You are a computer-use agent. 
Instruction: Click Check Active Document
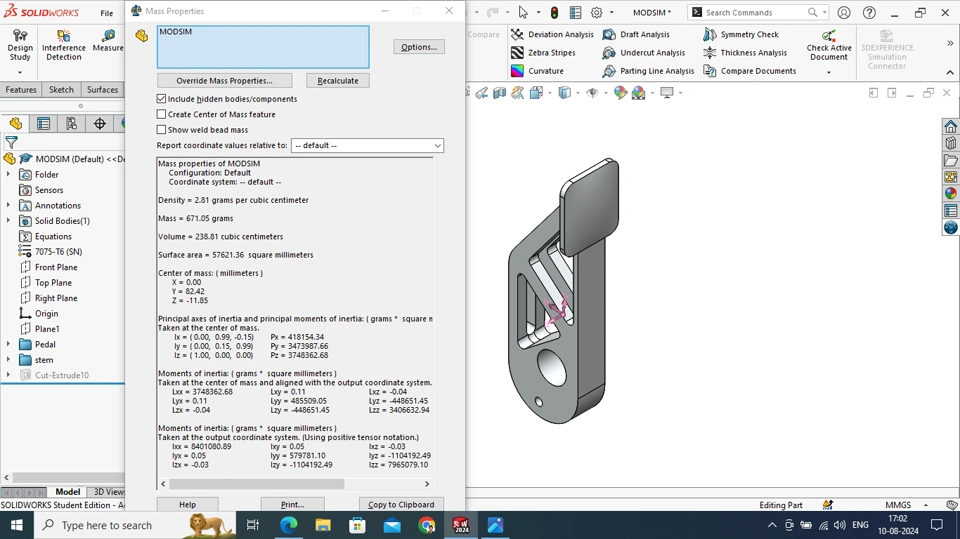[829, 45]
